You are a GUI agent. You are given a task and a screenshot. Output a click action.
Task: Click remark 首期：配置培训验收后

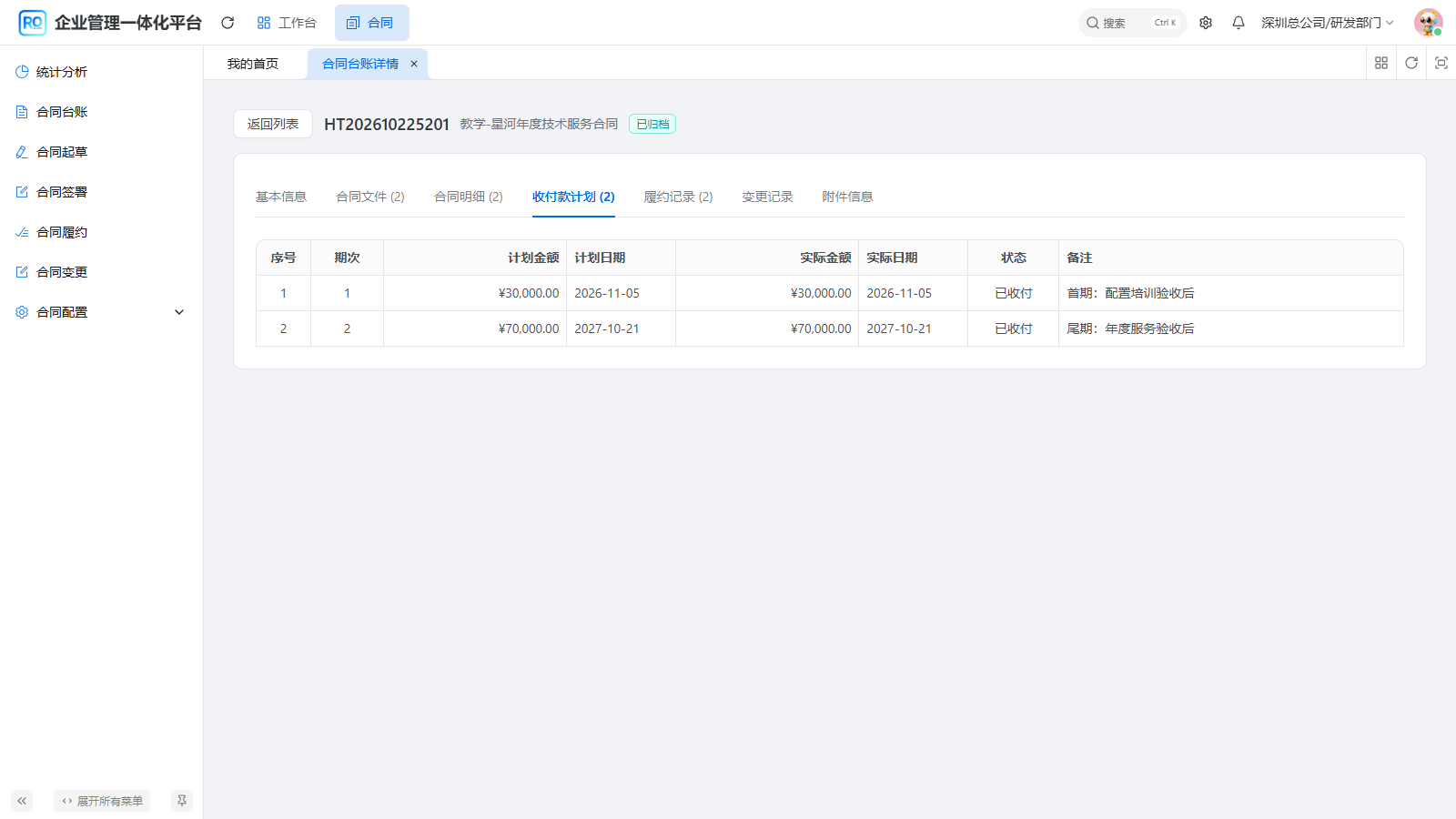click(1130, 293)
